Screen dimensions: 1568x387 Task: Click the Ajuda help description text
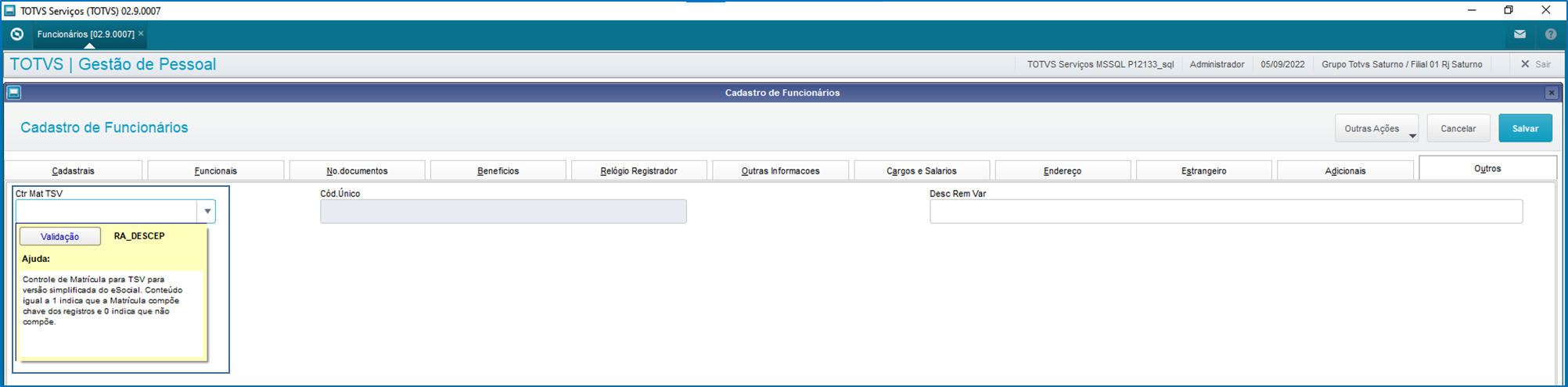[102, 300]
